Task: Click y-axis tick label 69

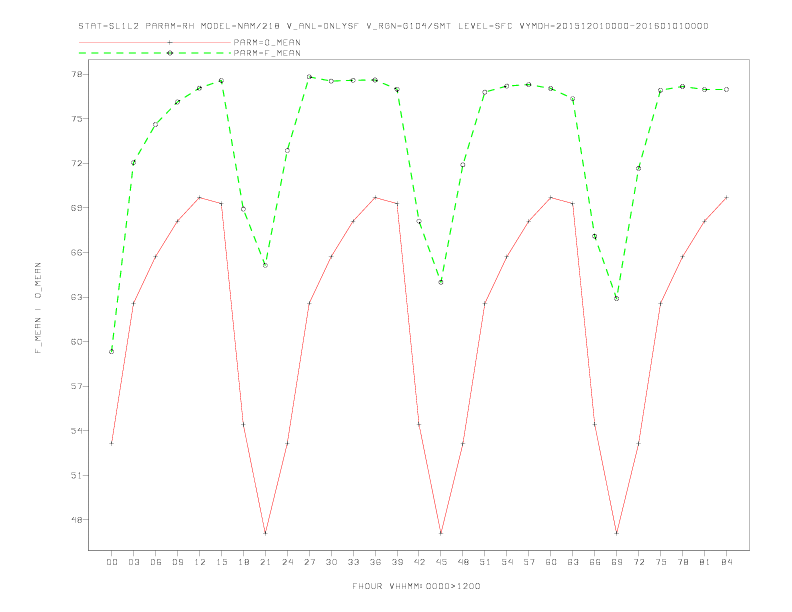Action: coord(76,208)
